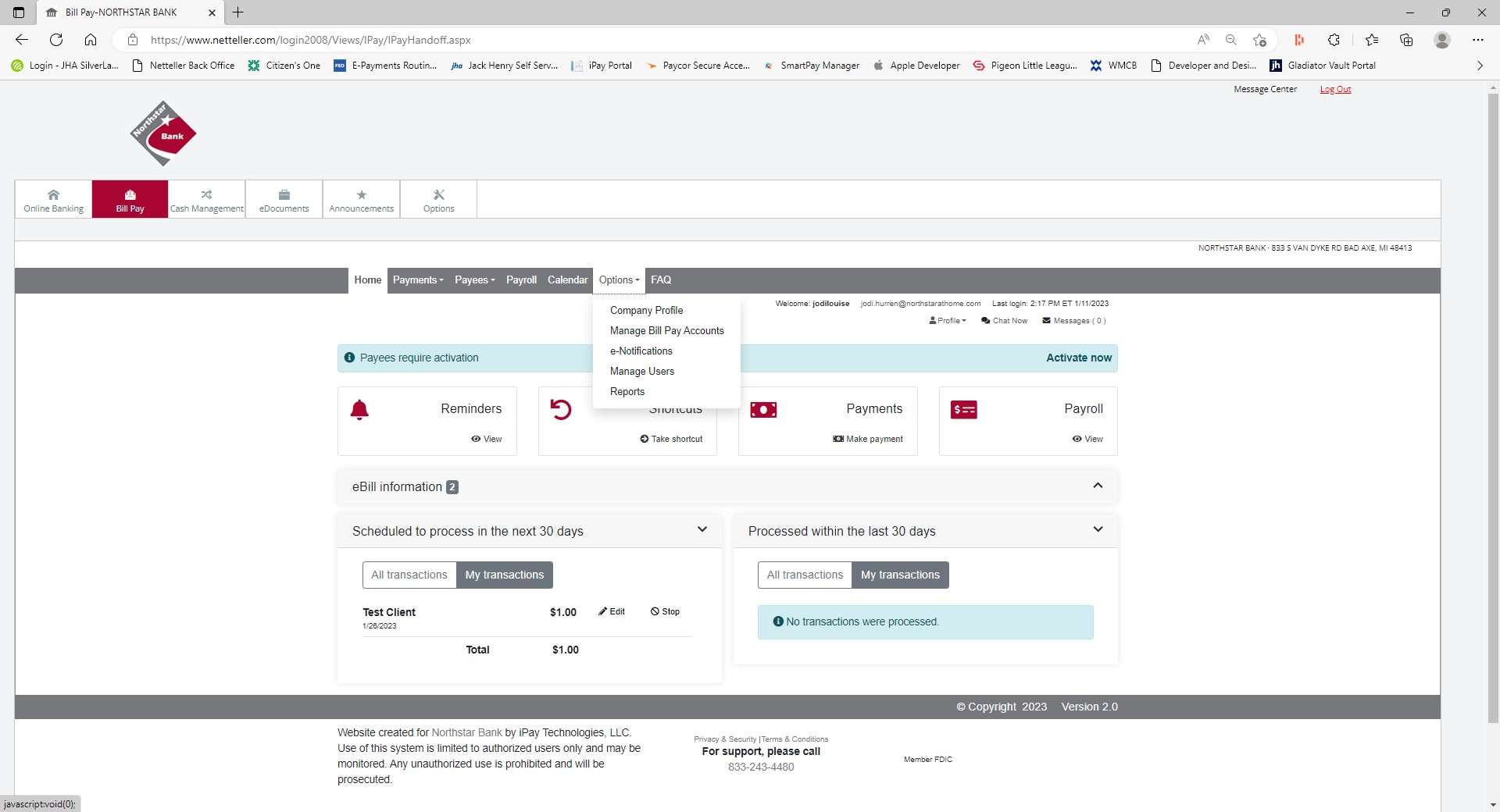The image size is (1500, 812).
Task: Open the Cash Management tab
Action: click(x=207, y=200)
